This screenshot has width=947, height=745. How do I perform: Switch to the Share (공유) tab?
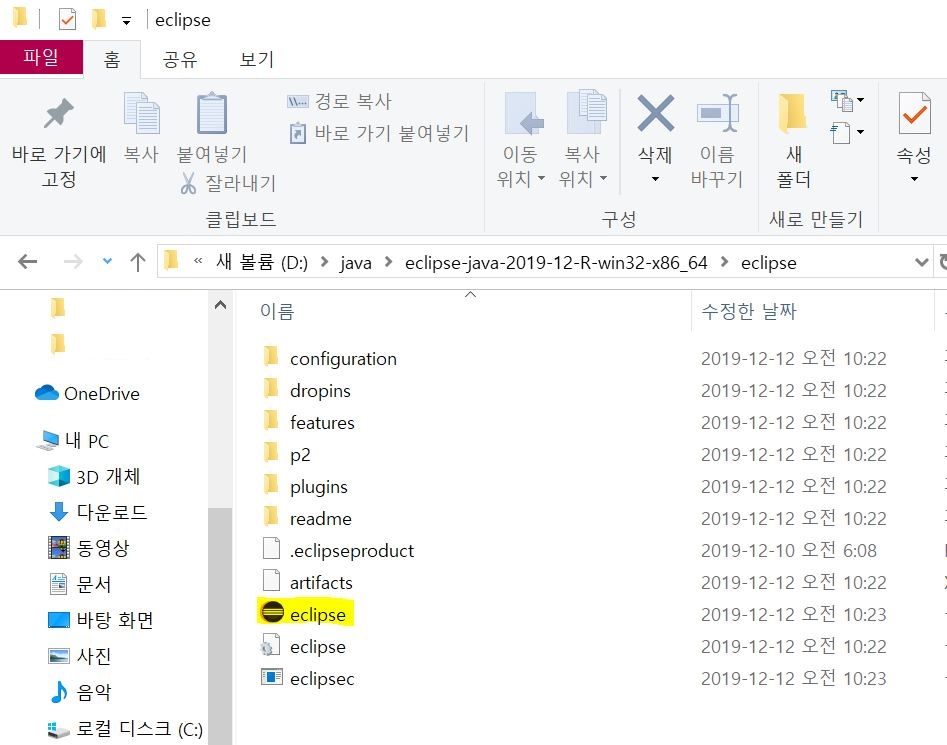[180, 60]
